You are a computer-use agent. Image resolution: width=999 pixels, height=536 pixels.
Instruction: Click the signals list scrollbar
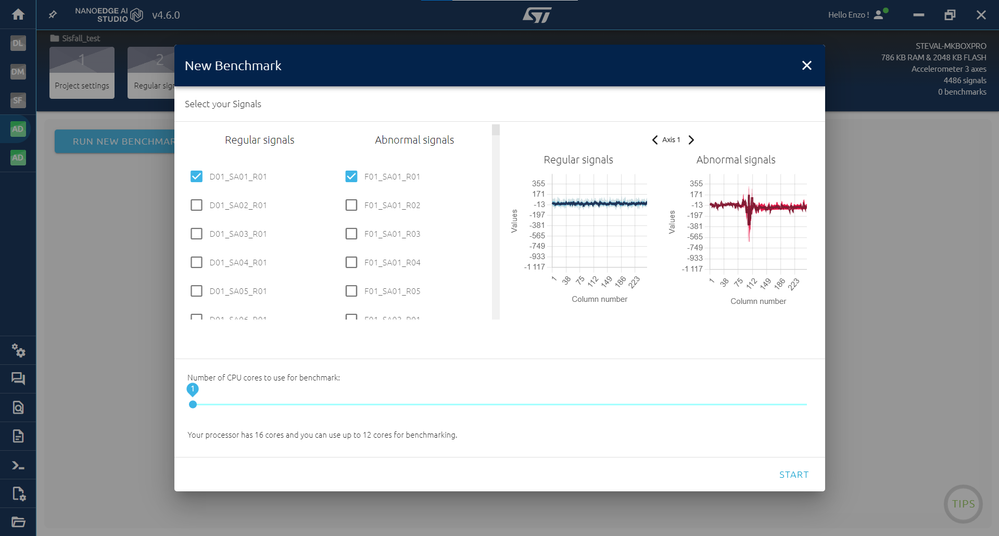point(496,222)
